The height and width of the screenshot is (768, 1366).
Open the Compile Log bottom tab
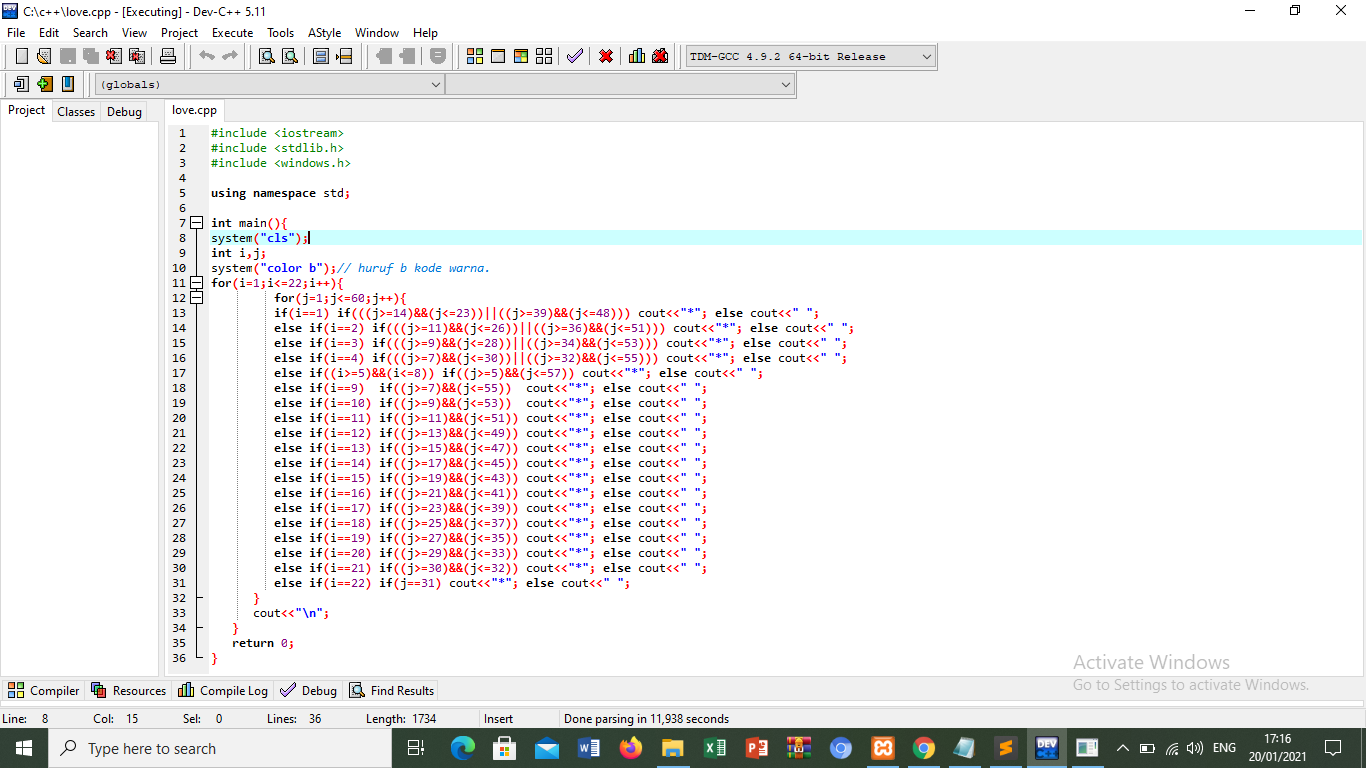pos(223,690)
